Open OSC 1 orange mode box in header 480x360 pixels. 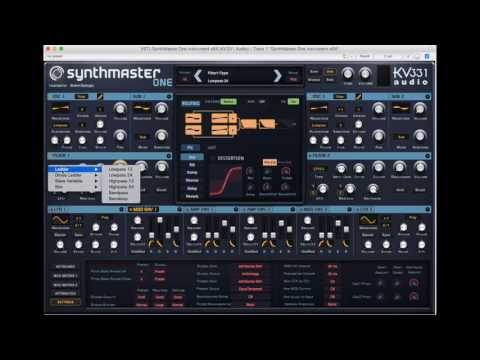click(x=81, y=97)
